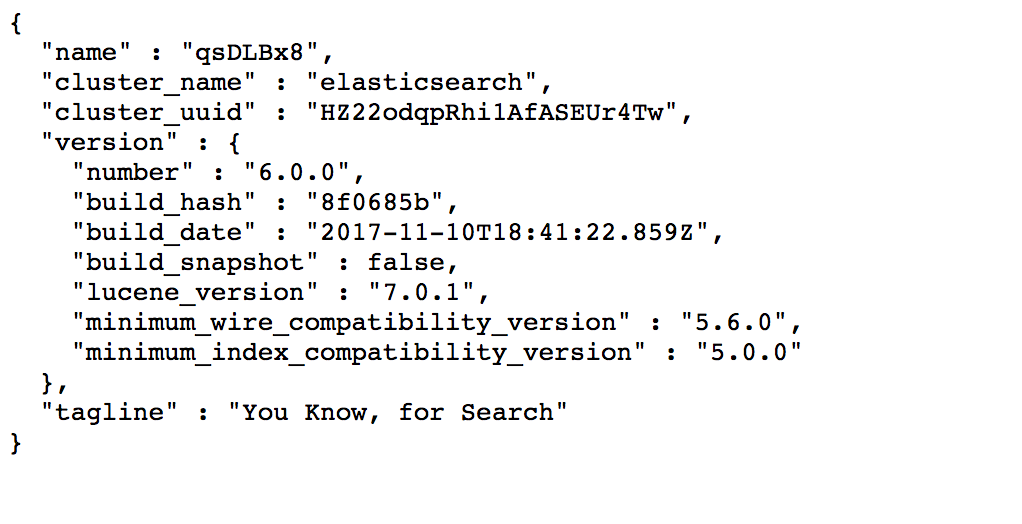Click the "cluster_uuid" key
Image resolution: width=1022 pixels, height=524 pixels.
(149, 113)
